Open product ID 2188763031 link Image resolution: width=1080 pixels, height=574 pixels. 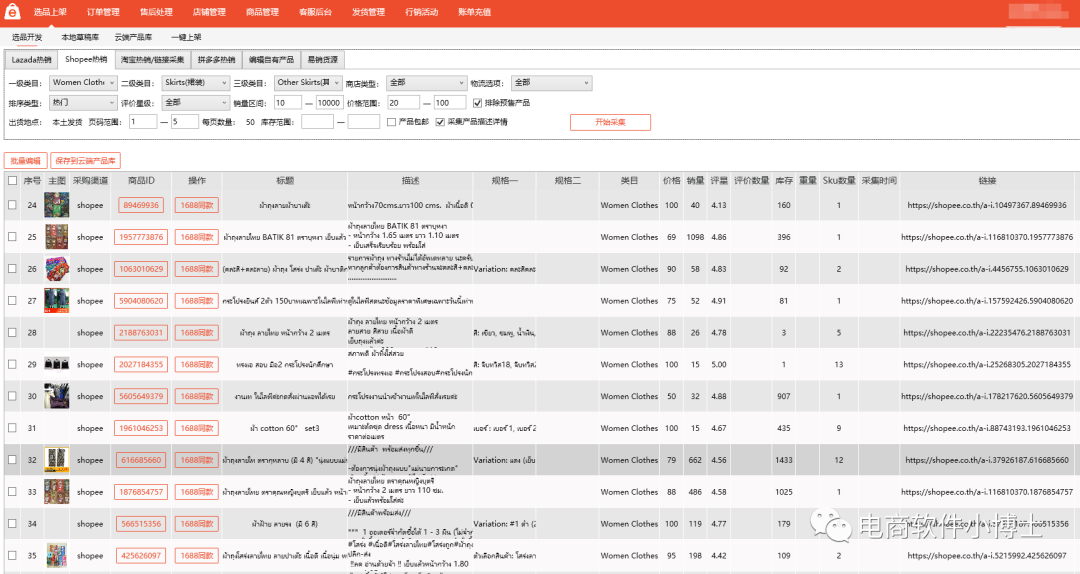pos(140,333)
